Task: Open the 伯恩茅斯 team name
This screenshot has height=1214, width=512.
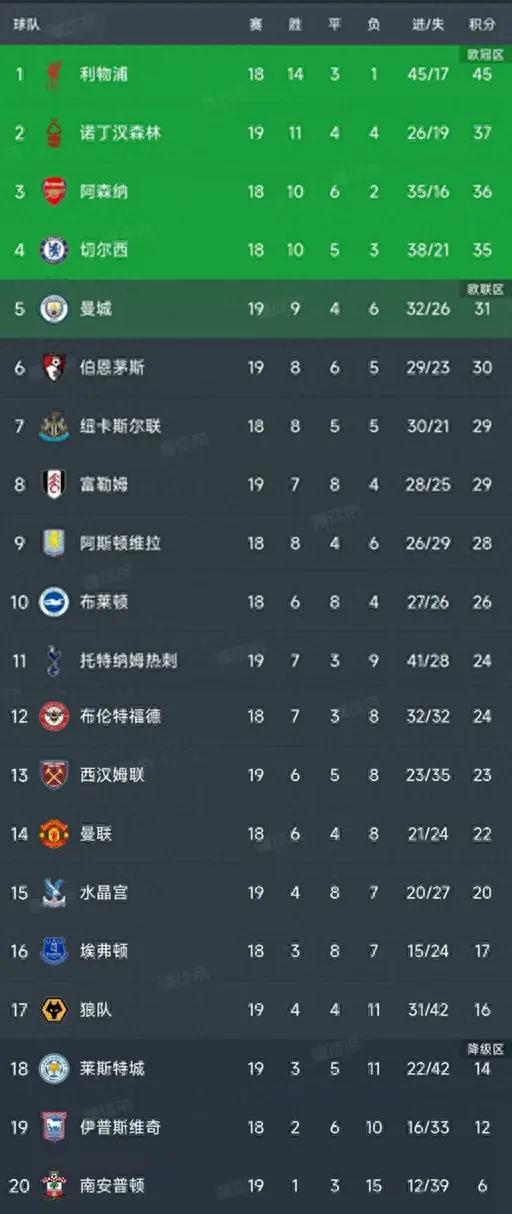Action: (112, 368)
